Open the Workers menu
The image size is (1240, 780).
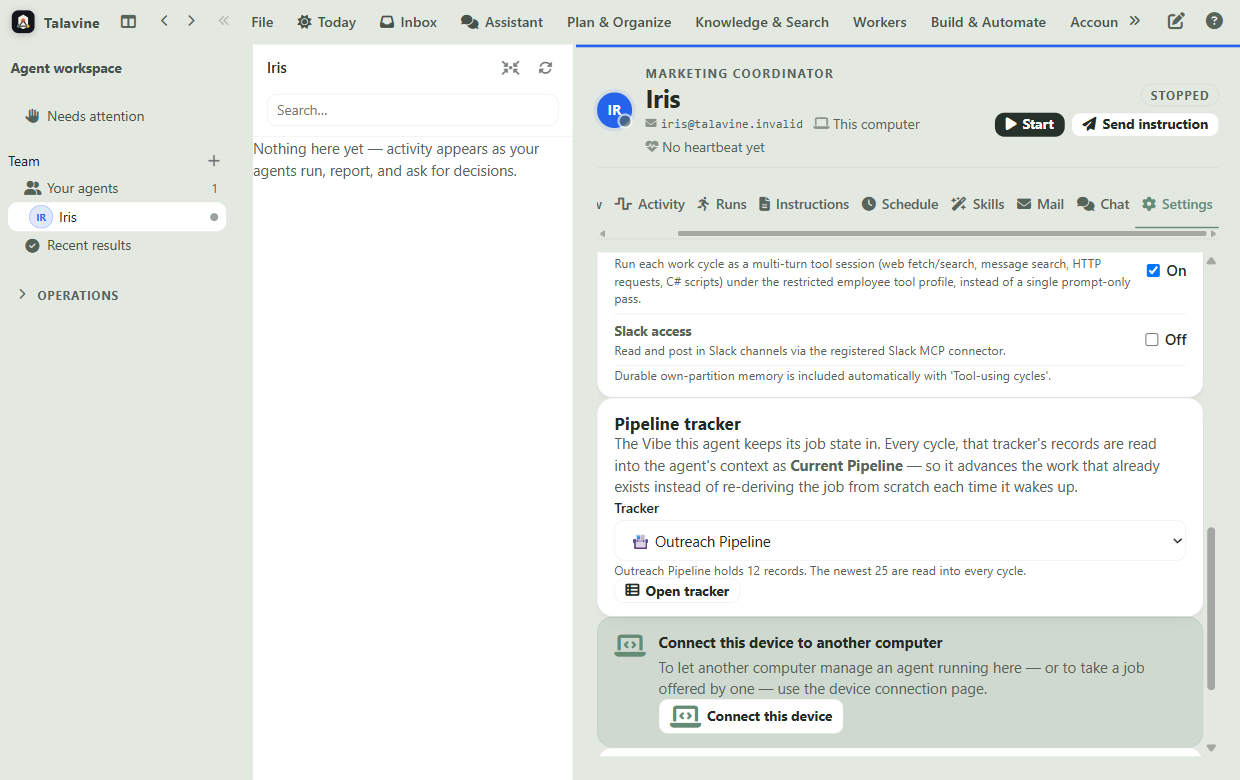[x=880, y=22]
